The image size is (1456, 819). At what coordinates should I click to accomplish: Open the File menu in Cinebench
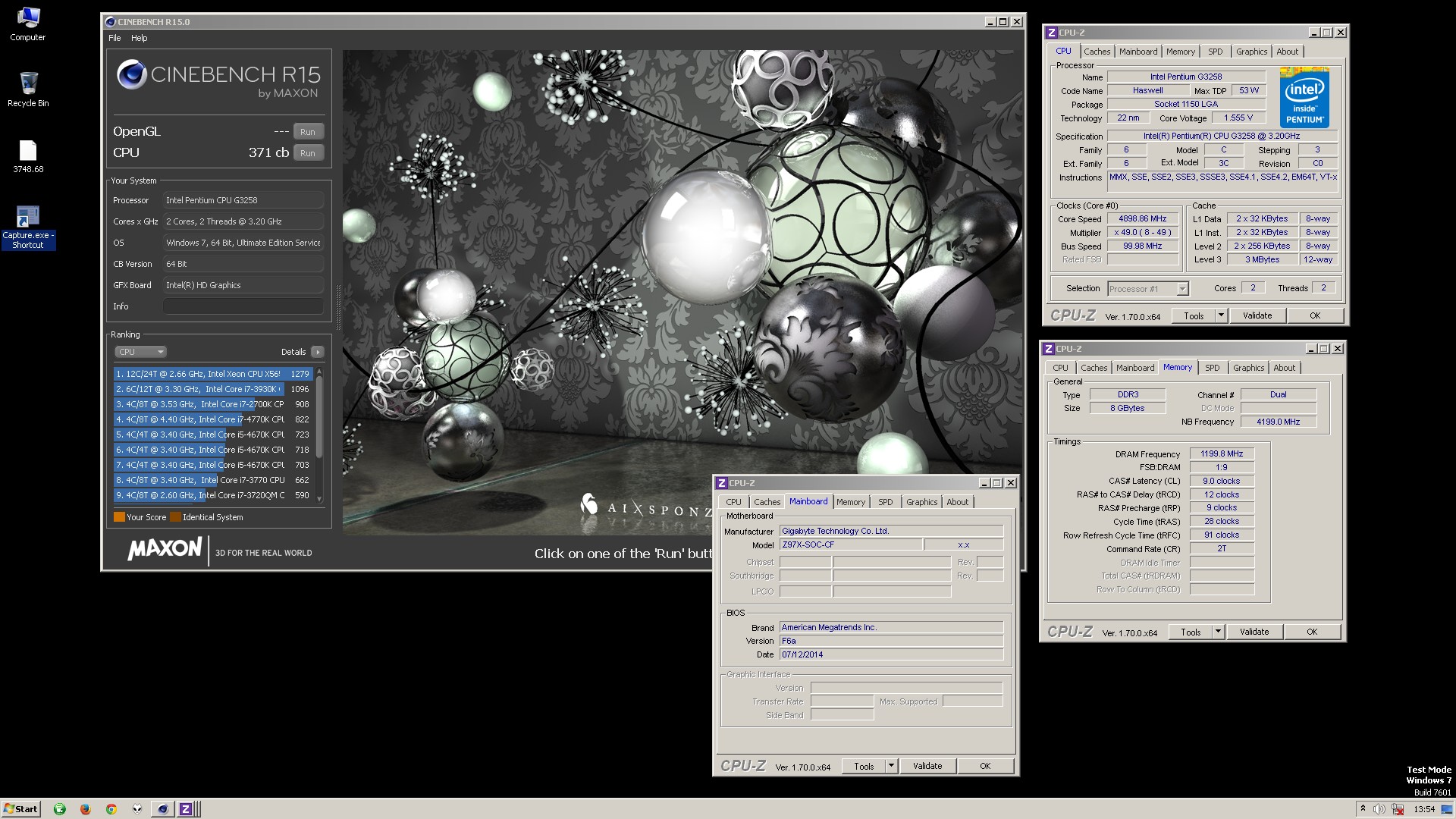pyautogui.click(x=115, y=38)
